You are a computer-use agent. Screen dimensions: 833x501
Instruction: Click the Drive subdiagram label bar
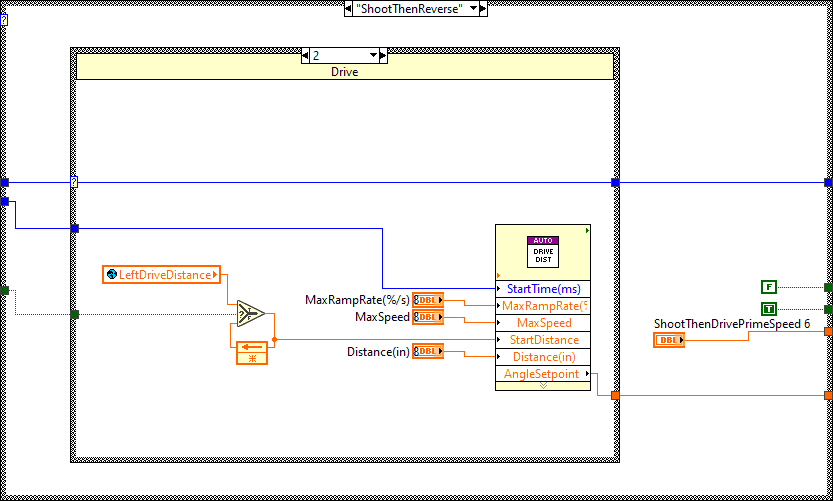344,72
